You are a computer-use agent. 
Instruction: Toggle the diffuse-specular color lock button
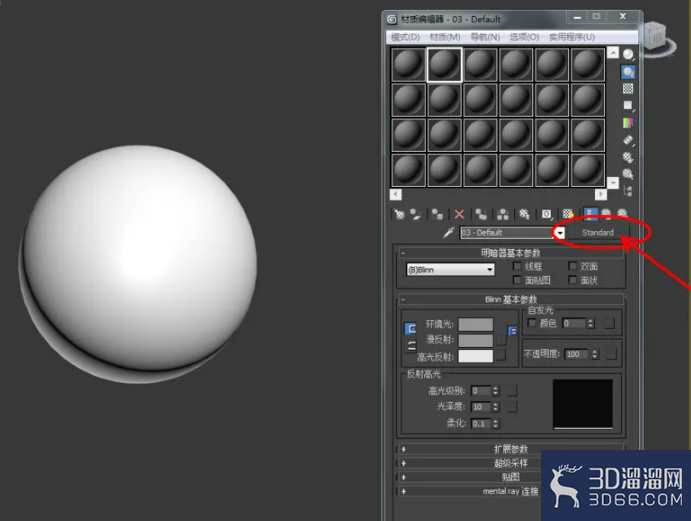tap(411, 346)
